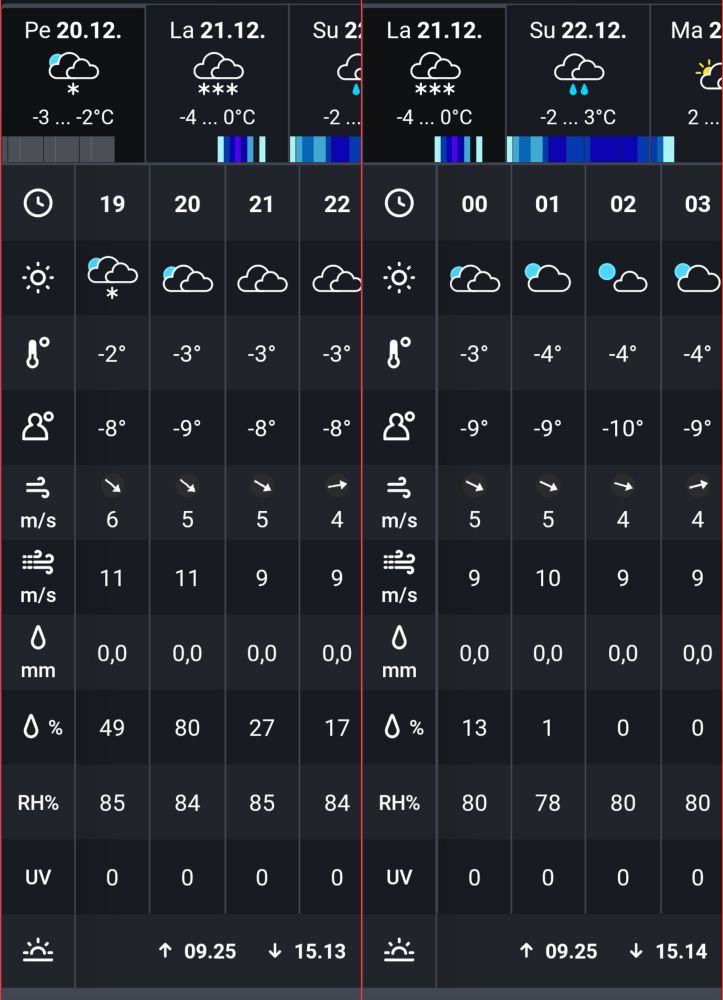Image resolution: width=723 pixels, height=1000 pixels.
Task: Tap the feels-like person icon in the 00–03 forecast
Action: pos(399,427)
